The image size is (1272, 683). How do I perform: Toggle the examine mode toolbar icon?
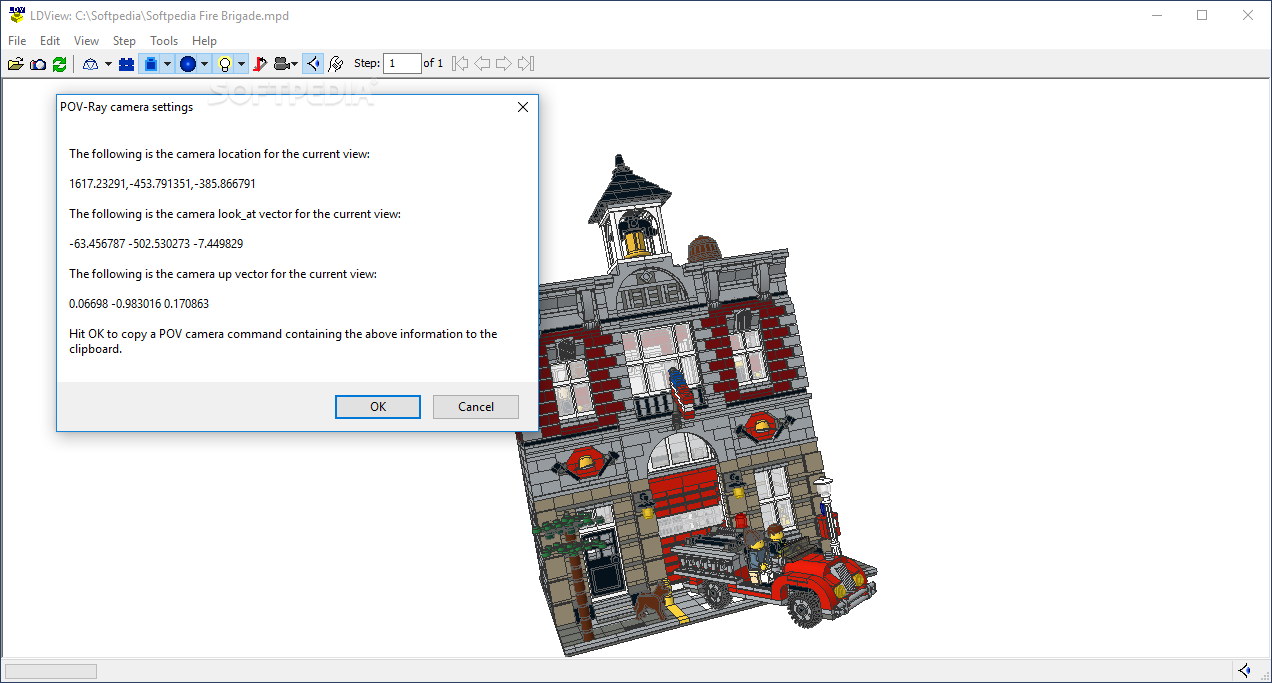(313, 64)
